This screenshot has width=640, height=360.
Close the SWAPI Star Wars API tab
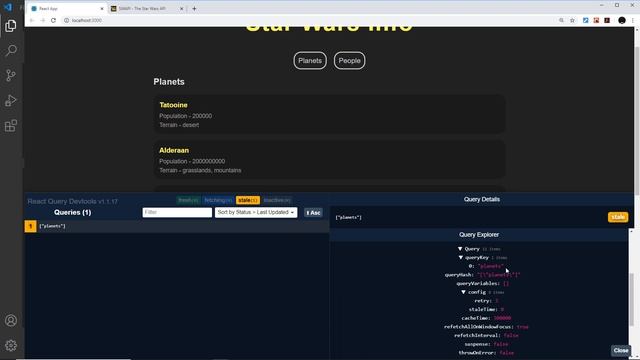182,9
